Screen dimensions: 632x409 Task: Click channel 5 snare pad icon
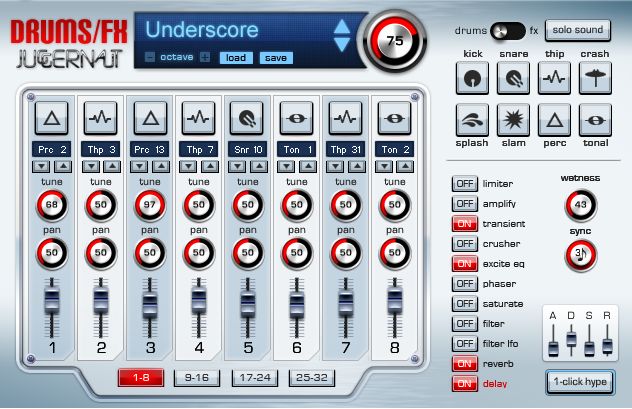(x=247, y=118)
